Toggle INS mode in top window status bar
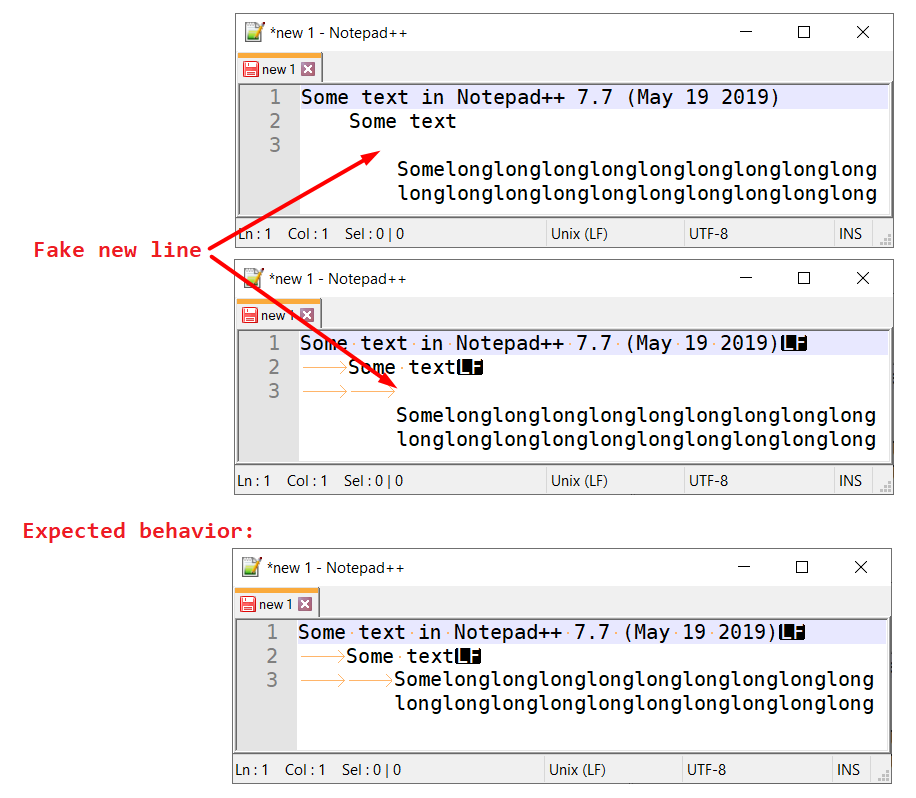 coord(850,234)
